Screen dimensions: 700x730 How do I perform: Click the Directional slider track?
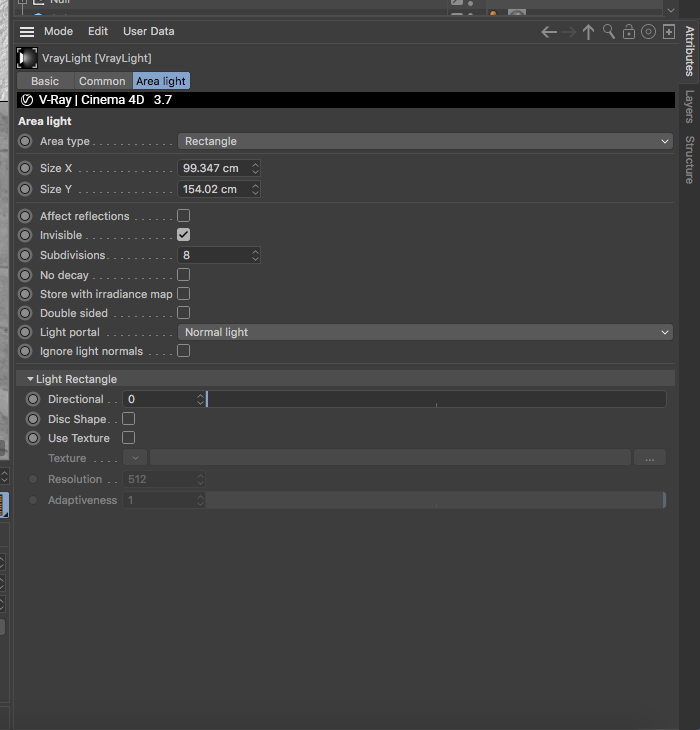pos(436,399)
